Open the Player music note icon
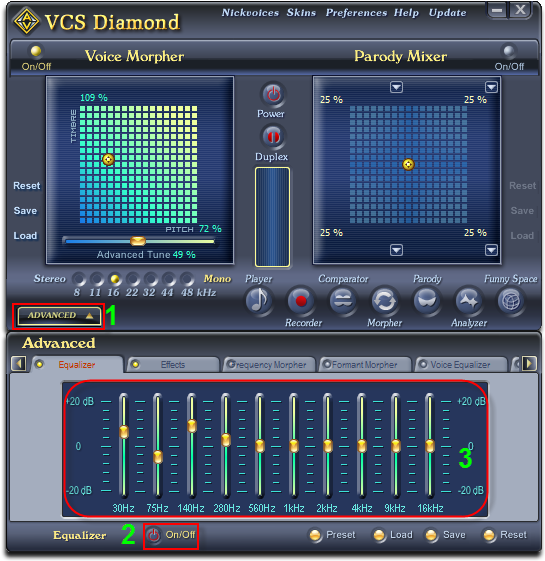Image resolution: width=545 pixels, height=561 pixels. coord(259,301)
